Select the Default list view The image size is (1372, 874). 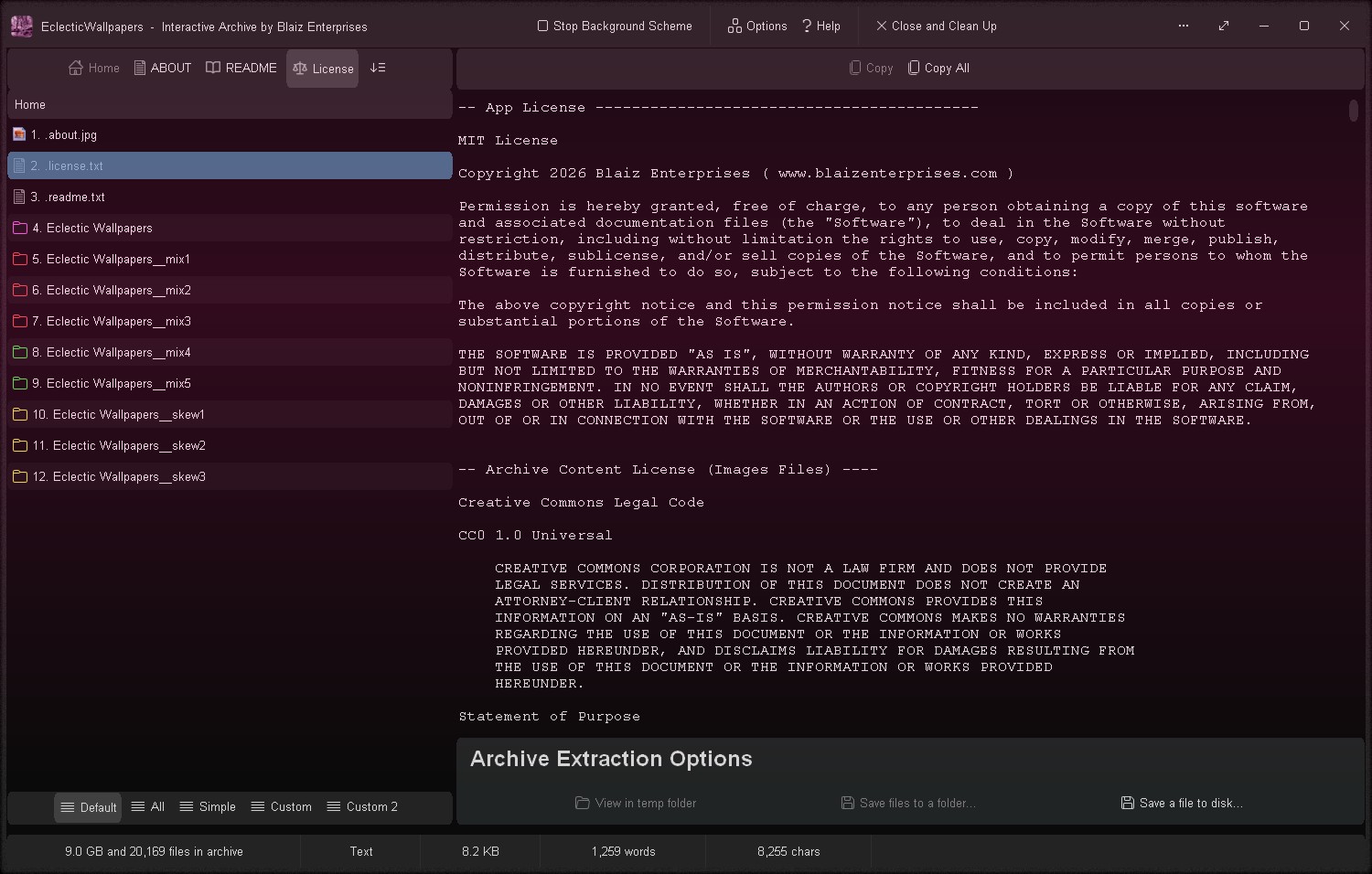click(x=89, y=807)
